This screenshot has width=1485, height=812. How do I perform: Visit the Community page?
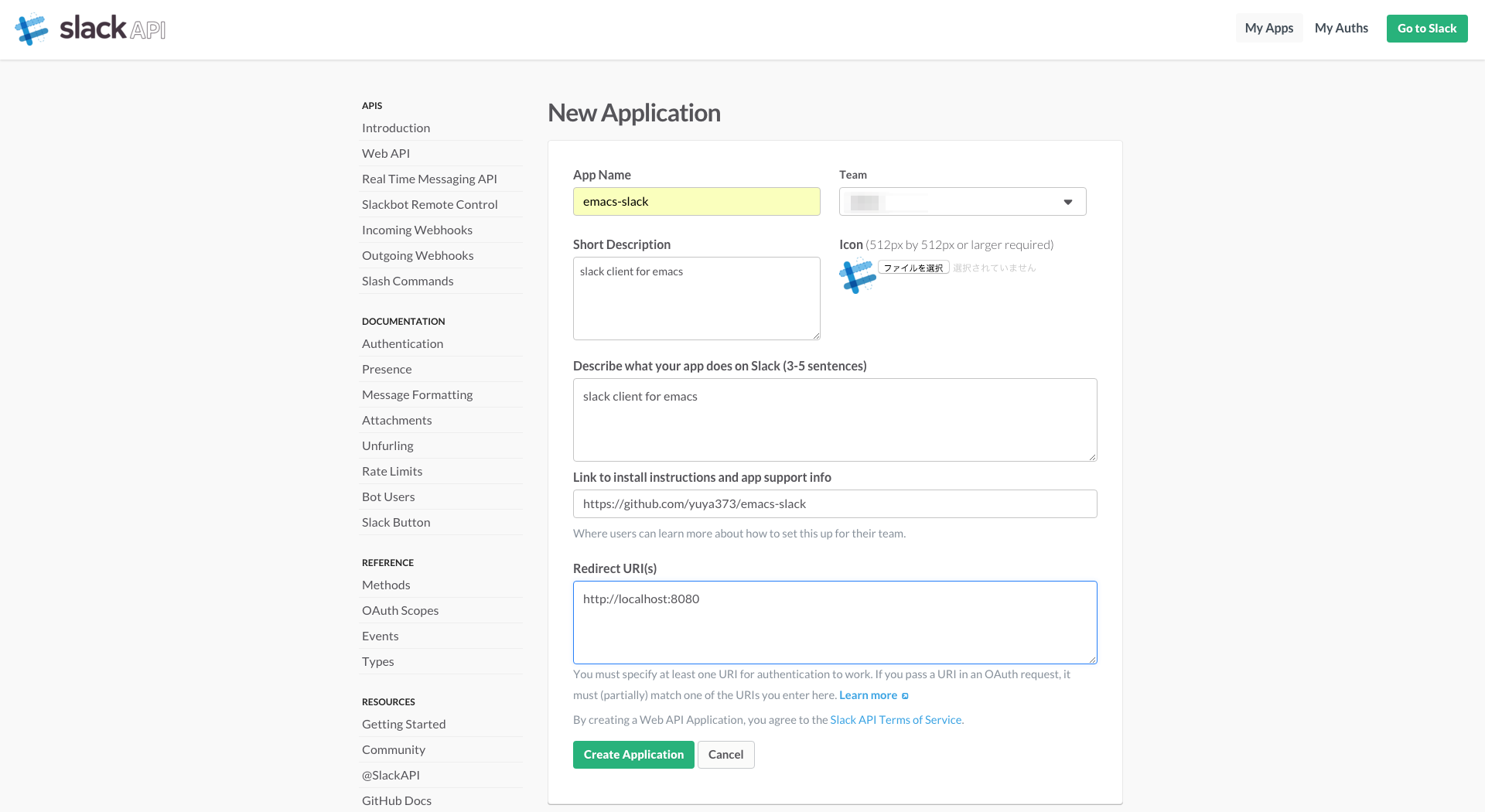(x=394, y=750)
